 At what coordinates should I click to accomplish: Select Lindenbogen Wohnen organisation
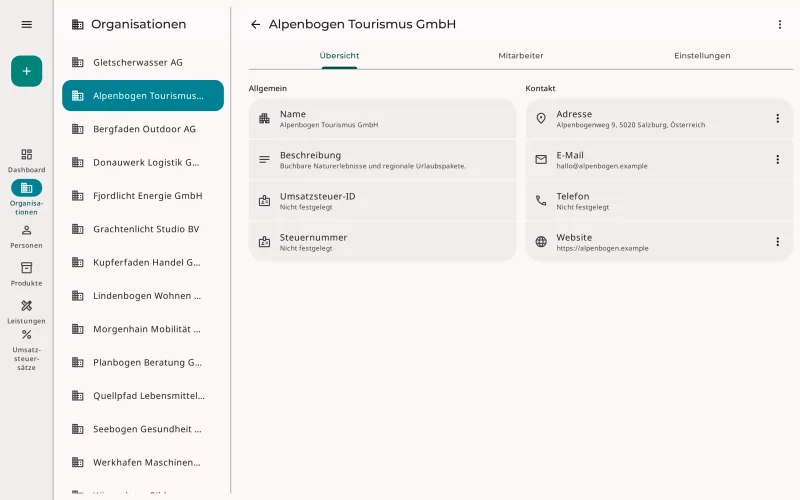[x=143, y=295]
